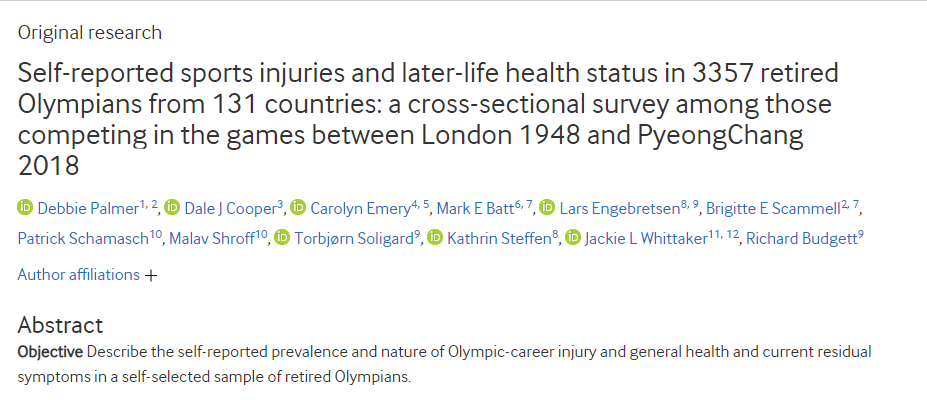Click the Abstract heading

[x=60, y=325]
